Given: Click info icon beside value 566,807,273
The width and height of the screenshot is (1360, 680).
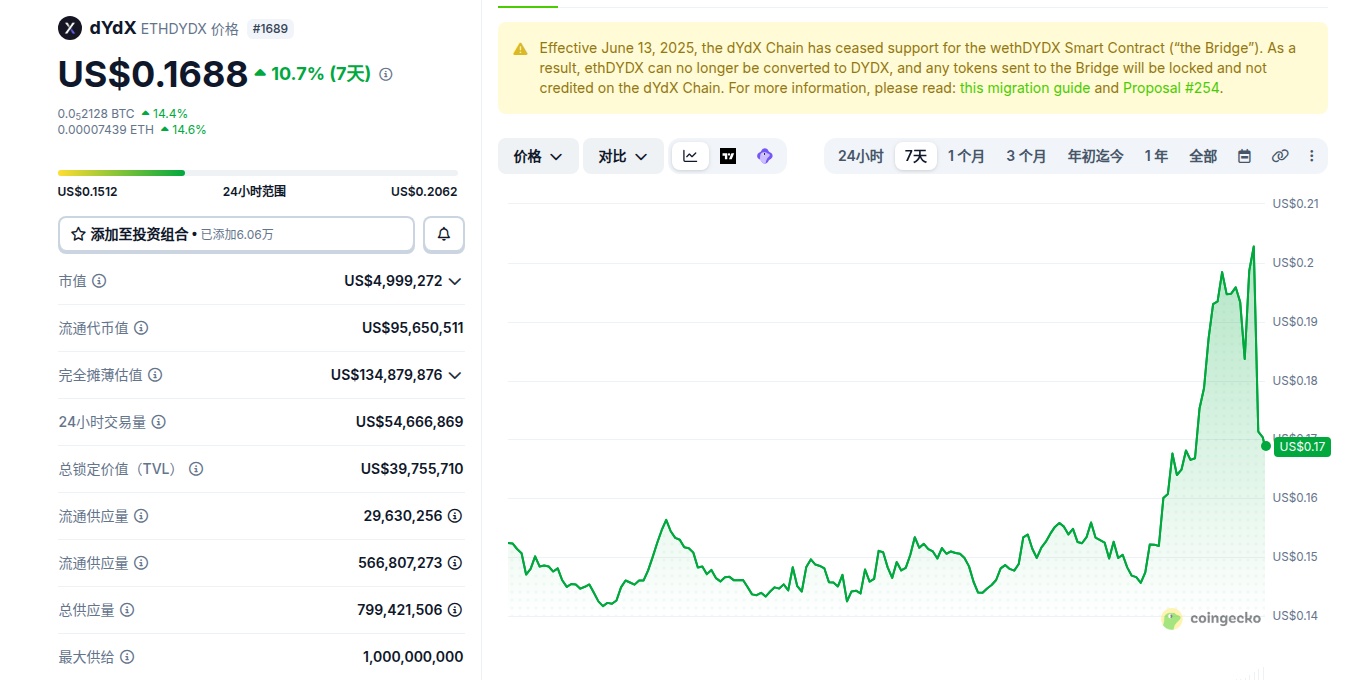Looking at the screenshot, I should [455, 563].
